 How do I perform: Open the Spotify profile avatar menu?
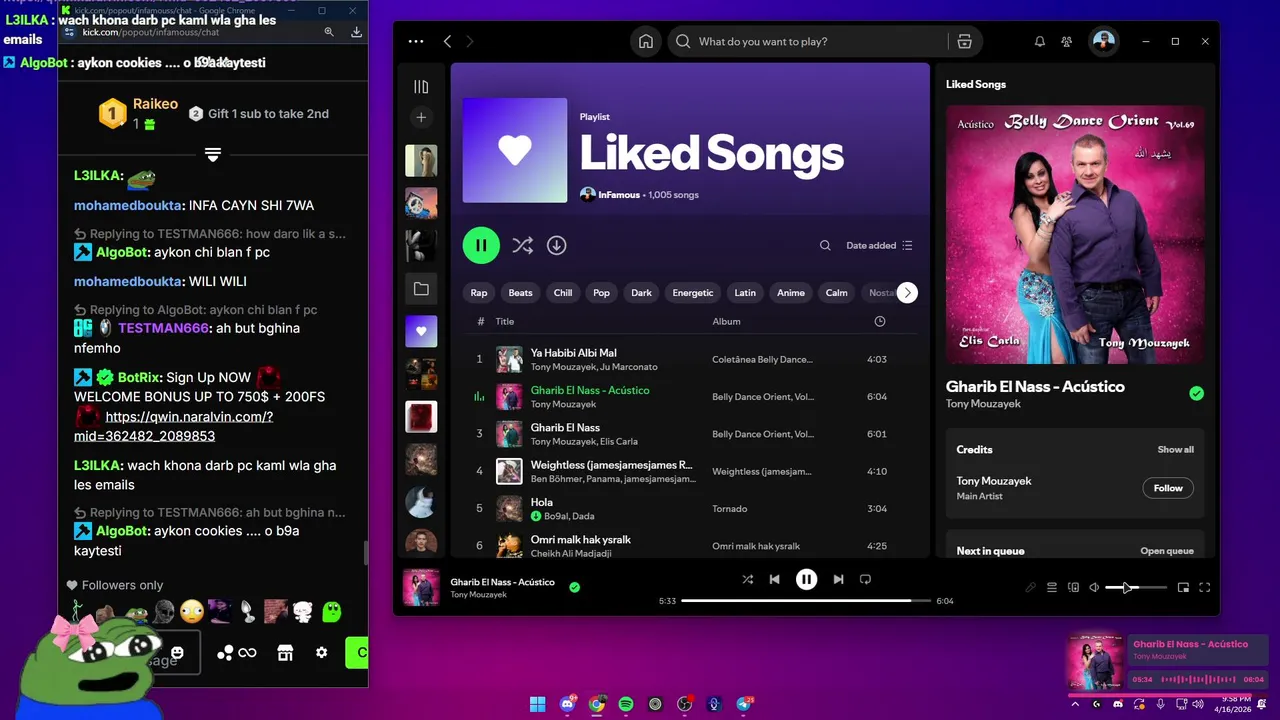[x=1103, y=41]
